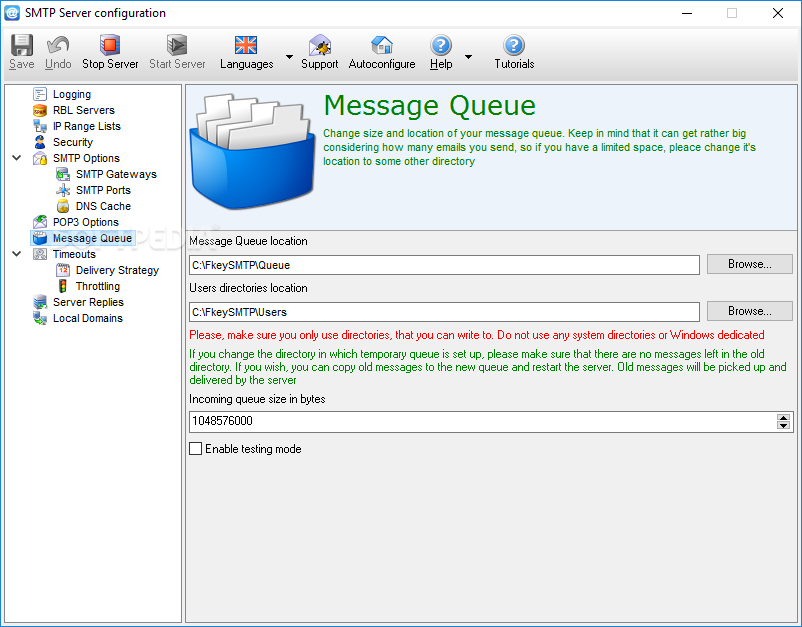The width and height of the screenshot is (802, 627).
Task: Click the SMTP Options envelope lock icon
Action: pos(40,158)
